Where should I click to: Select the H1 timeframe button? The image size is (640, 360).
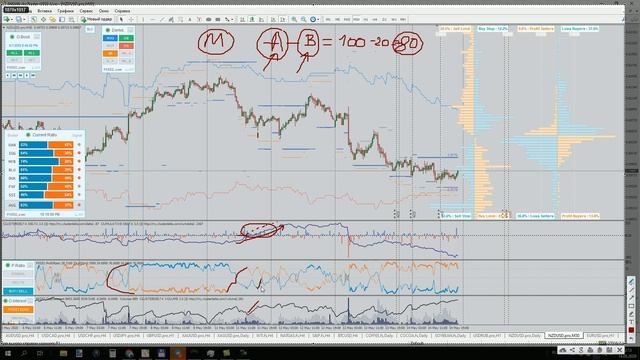click(365, 19)
